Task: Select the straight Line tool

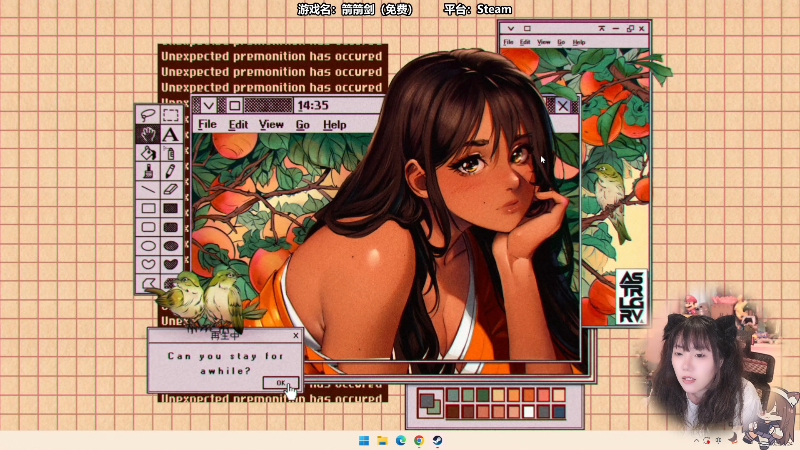Action: click(x=148, y=189)
